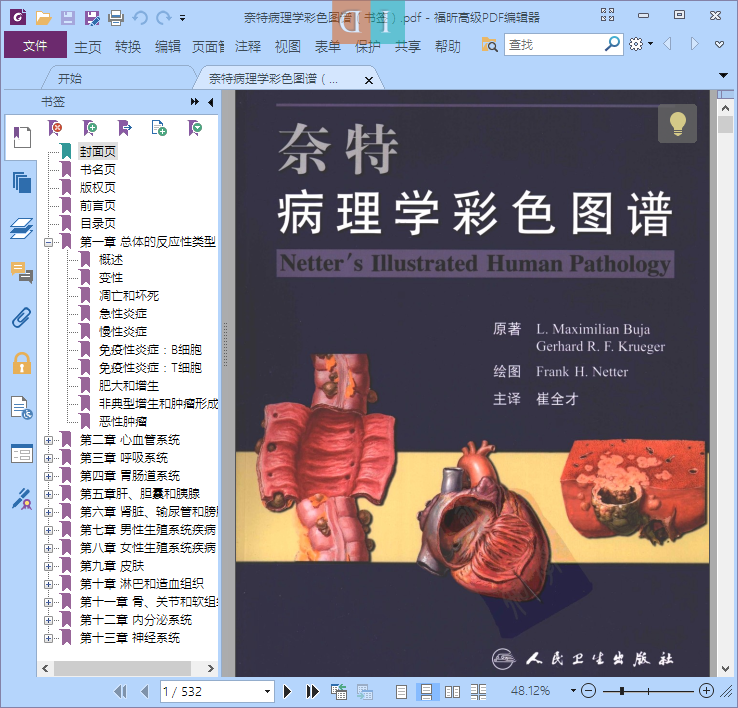Click the save-as icon with pencil
The width and height of the screenshot is (738, 708).
pyautogui.click(x=92, y=18)
